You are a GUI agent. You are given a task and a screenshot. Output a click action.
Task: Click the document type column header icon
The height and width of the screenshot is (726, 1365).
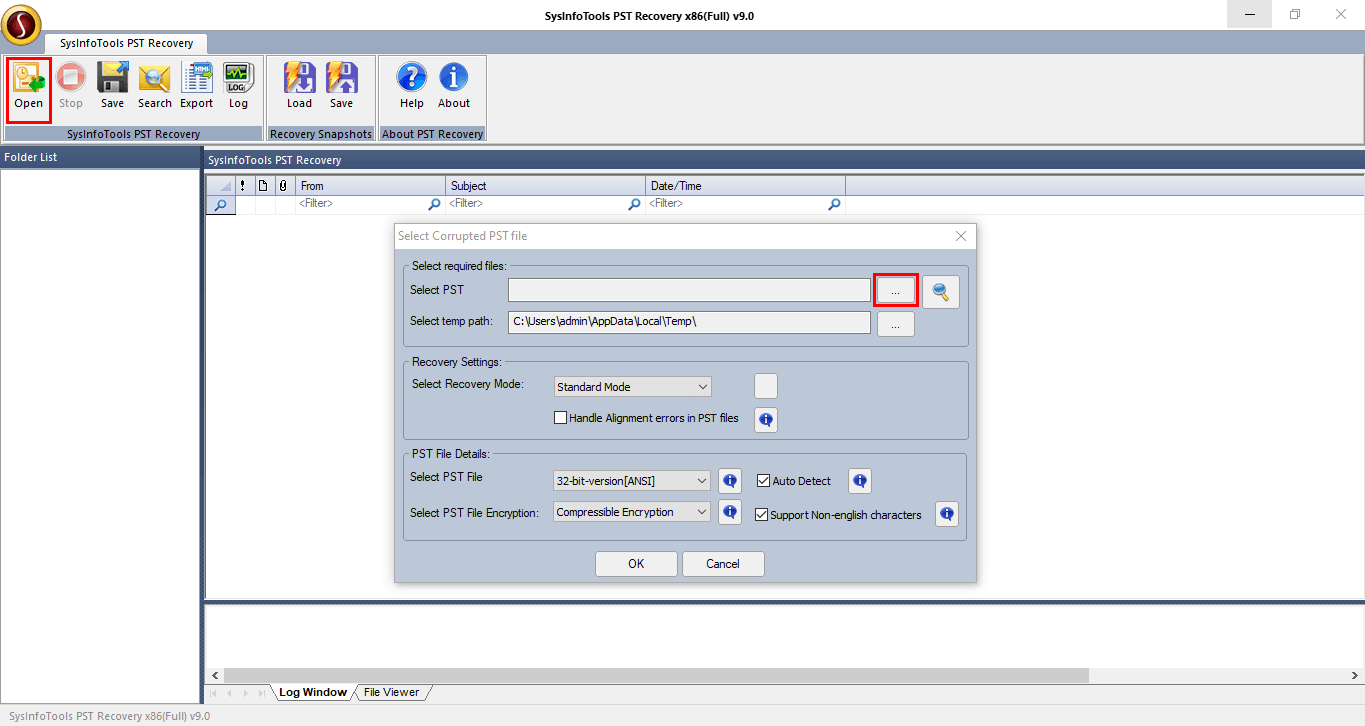tap(263, 186)
